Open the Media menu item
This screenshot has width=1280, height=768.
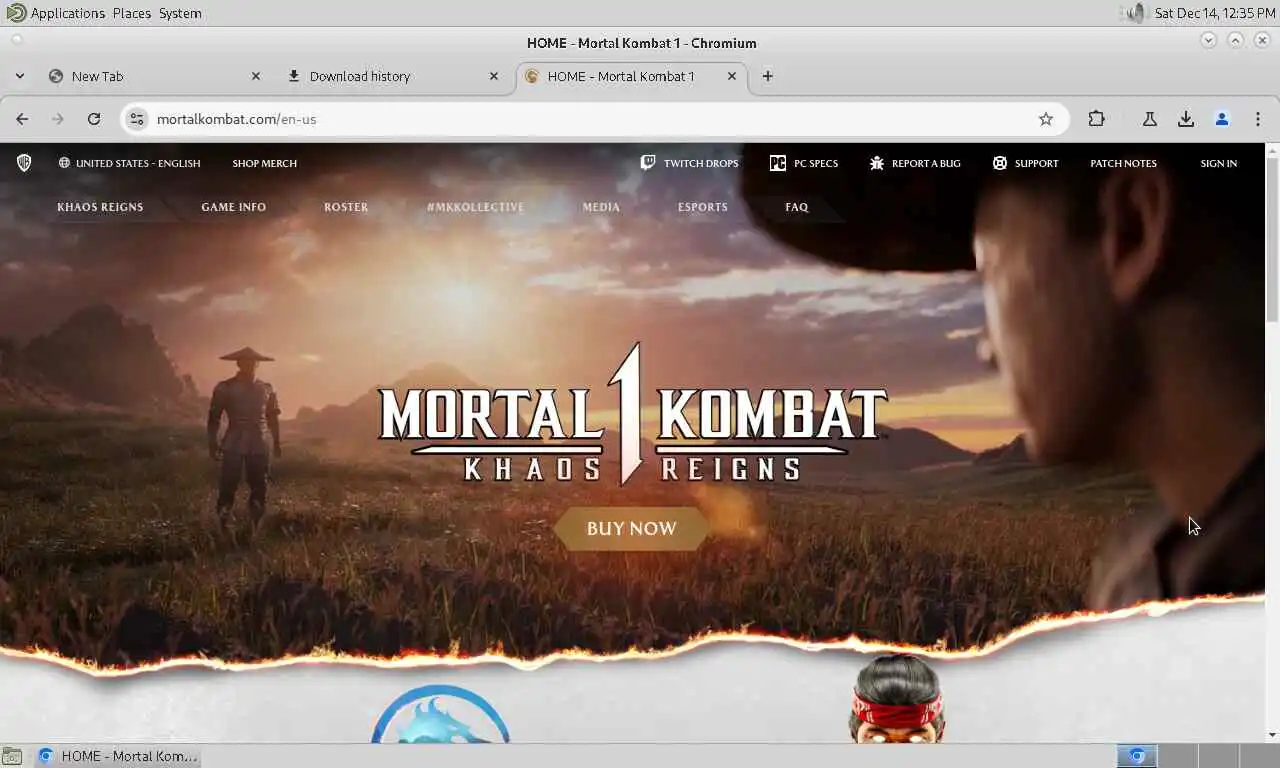[x=601, y=207]
